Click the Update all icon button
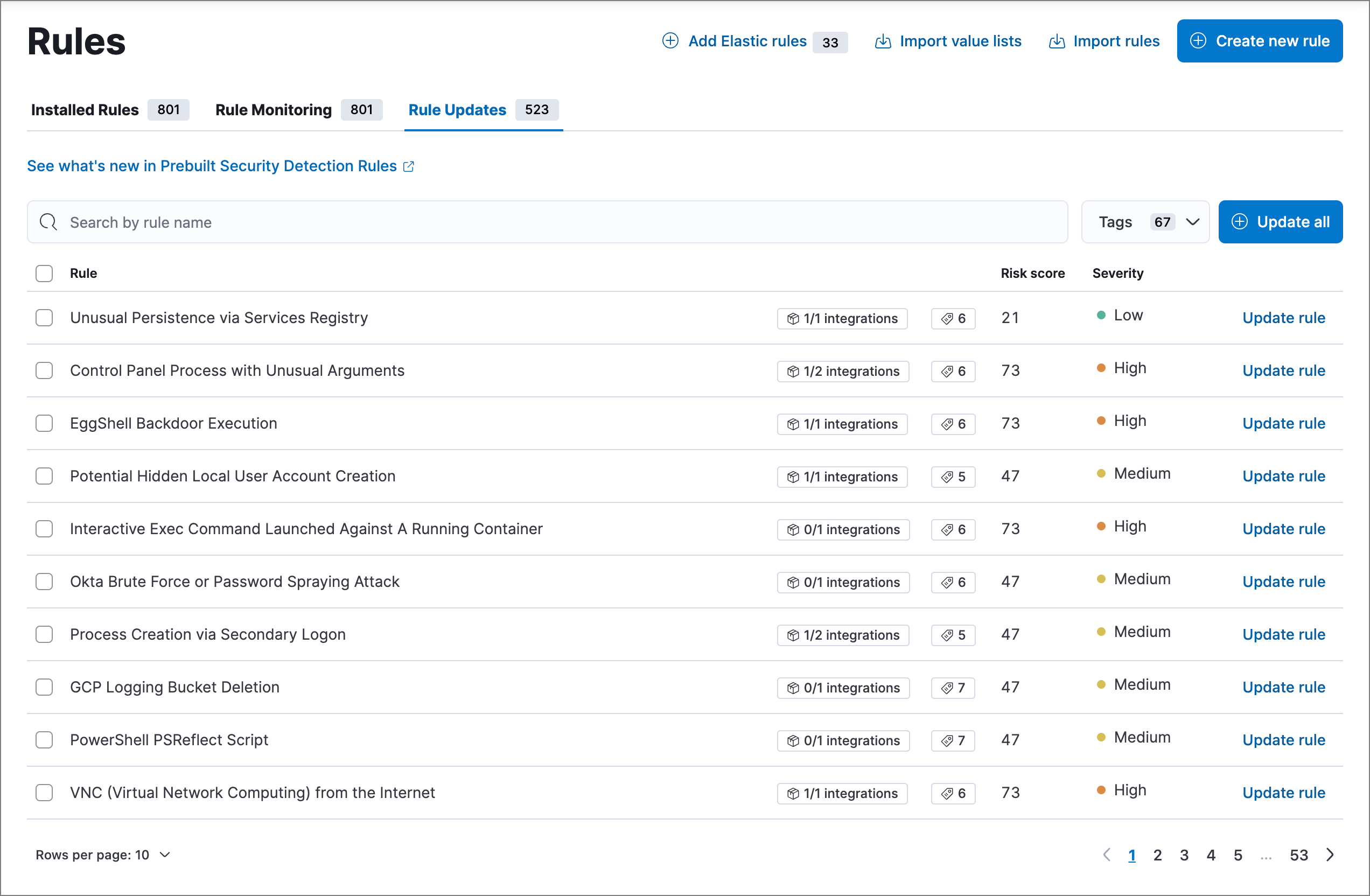Screen dimensions: 1370x896 1240,222
